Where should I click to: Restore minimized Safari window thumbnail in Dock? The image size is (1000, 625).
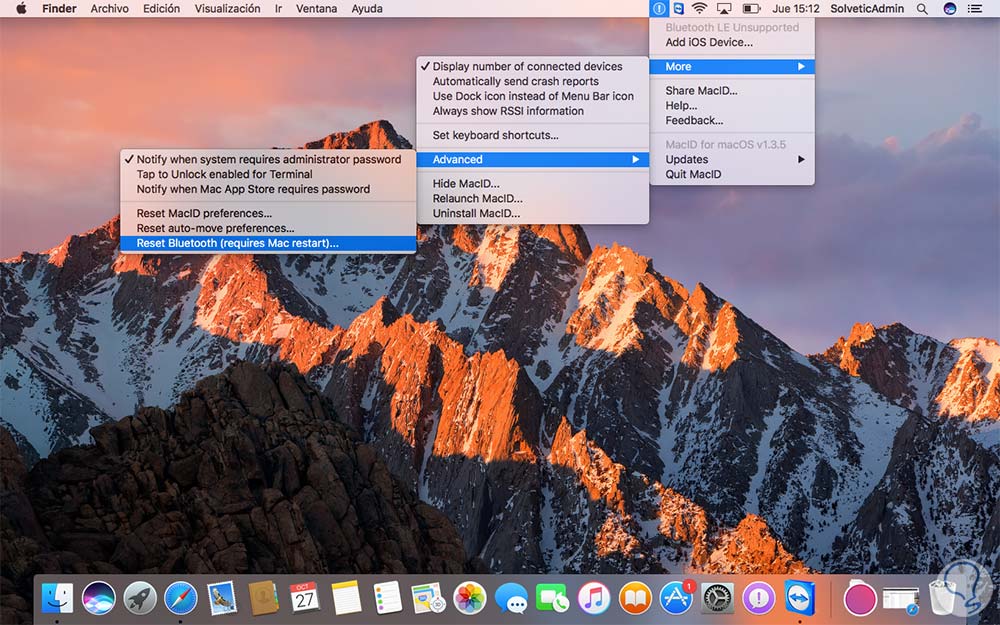[901, 599]
